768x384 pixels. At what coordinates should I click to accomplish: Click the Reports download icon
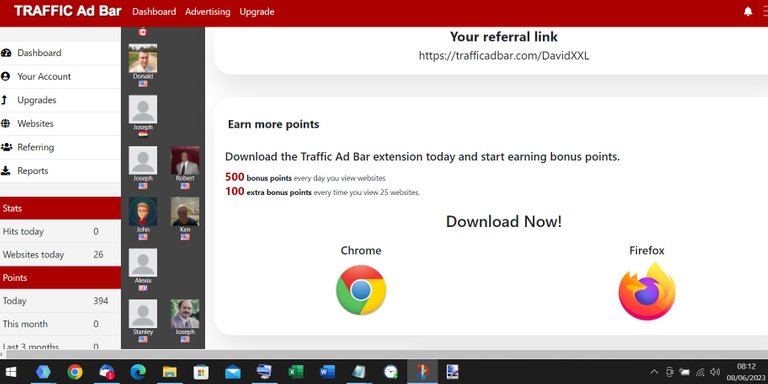[5, 170]
